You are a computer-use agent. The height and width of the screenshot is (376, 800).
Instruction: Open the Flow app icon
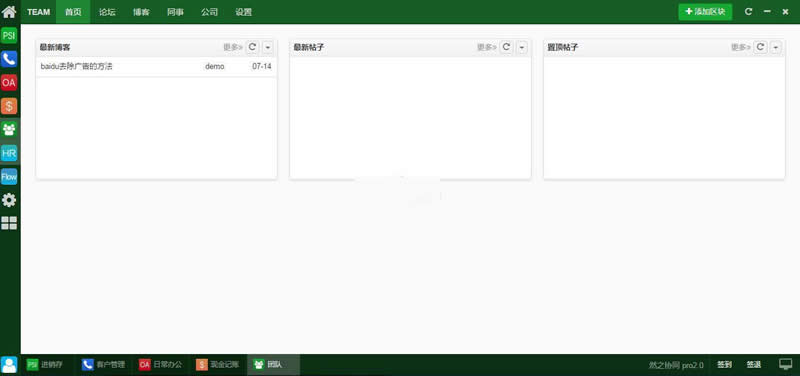(x=9, y=177)
